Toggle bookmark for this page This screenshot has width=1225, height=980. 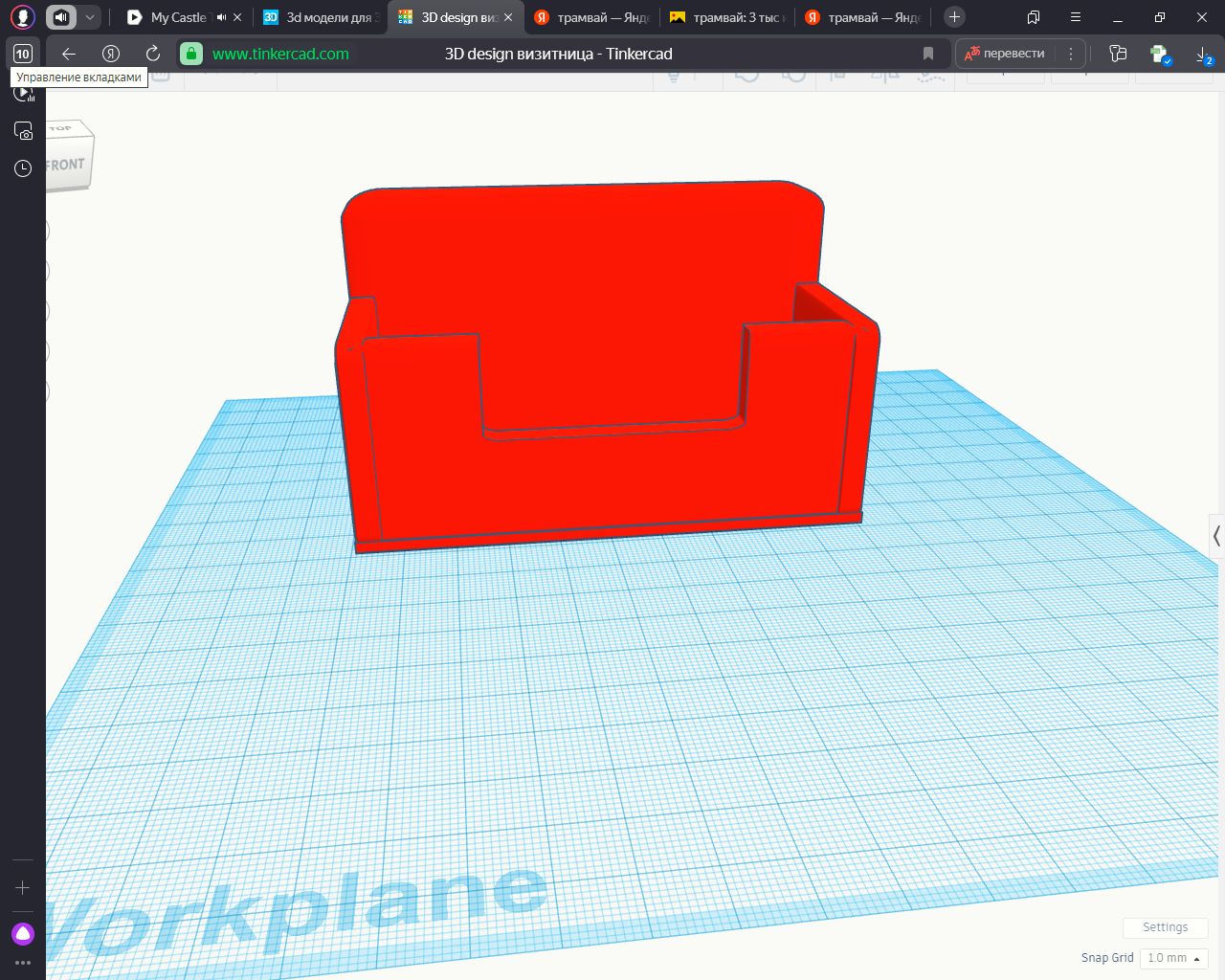[x=927, y=54]
